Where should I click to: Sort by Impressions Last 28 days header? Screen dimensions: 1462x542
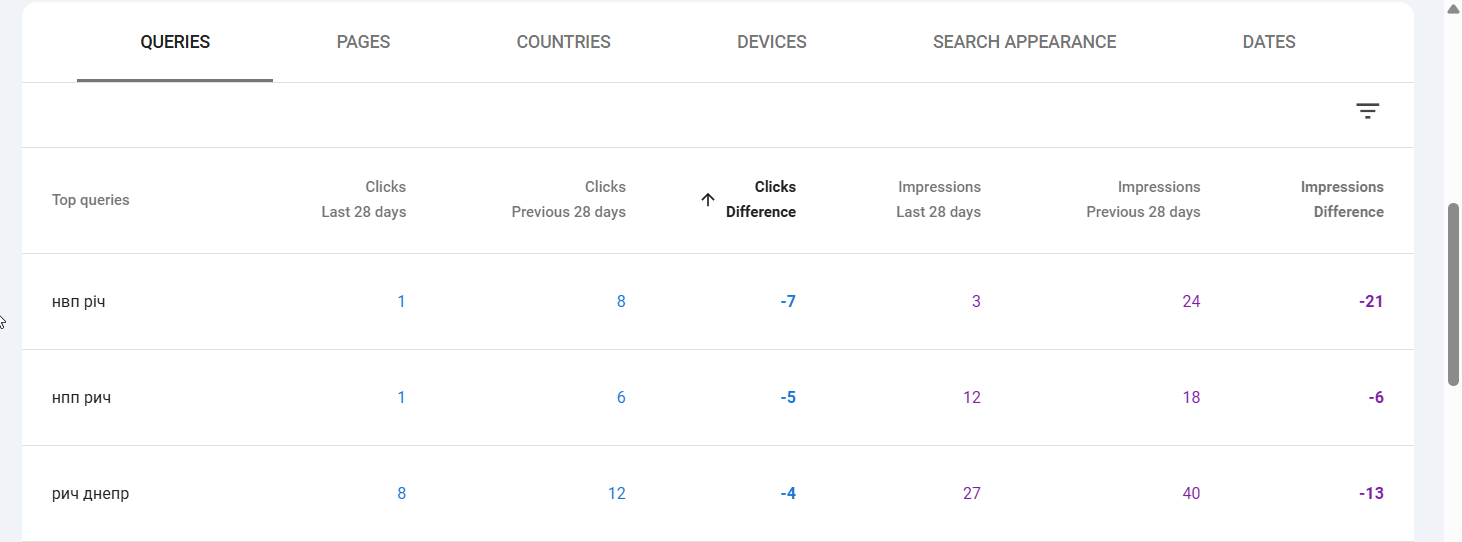[x=939, y=199]
